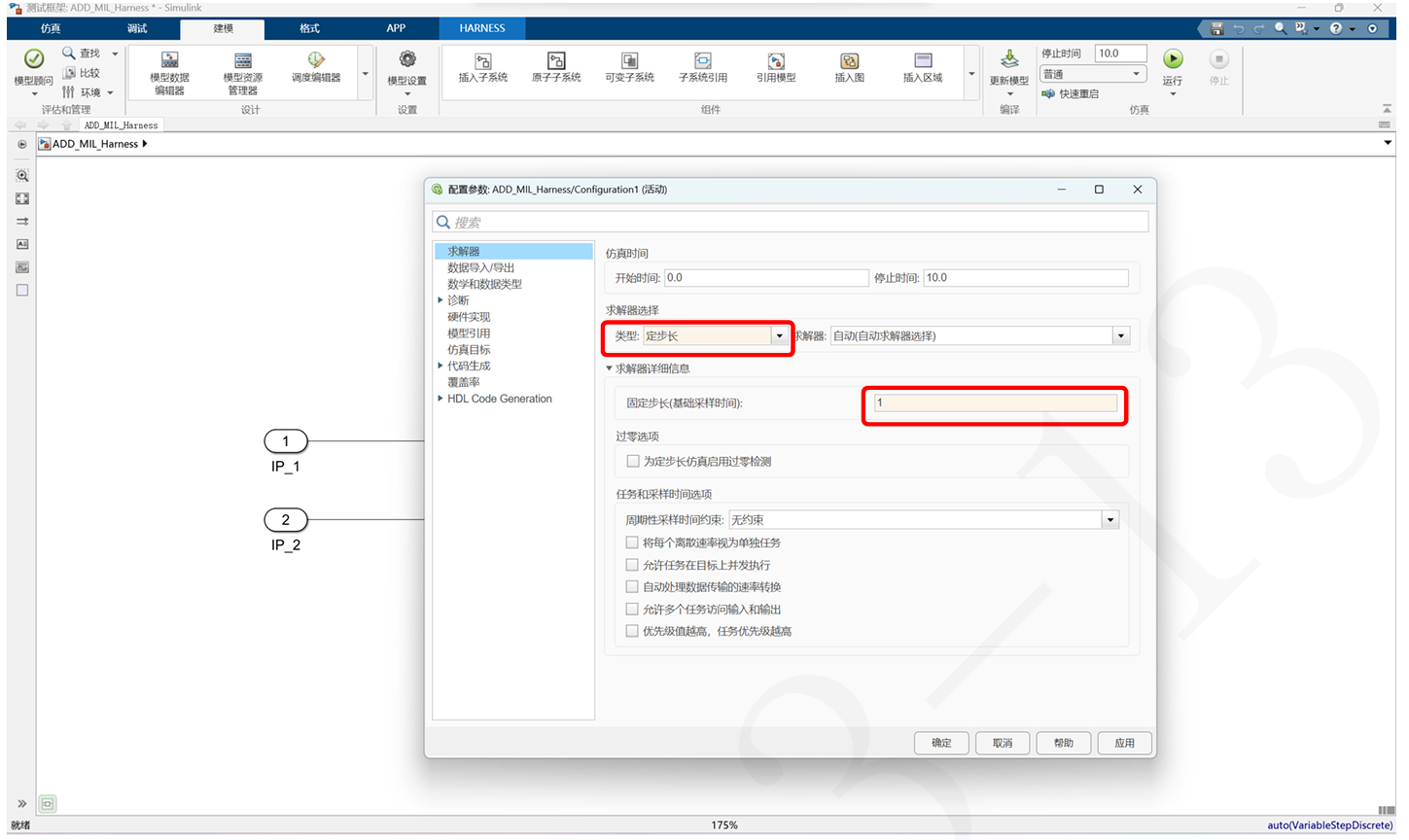
Task: Switch to the 格式 tab
Action: click(x=308, y=28)
